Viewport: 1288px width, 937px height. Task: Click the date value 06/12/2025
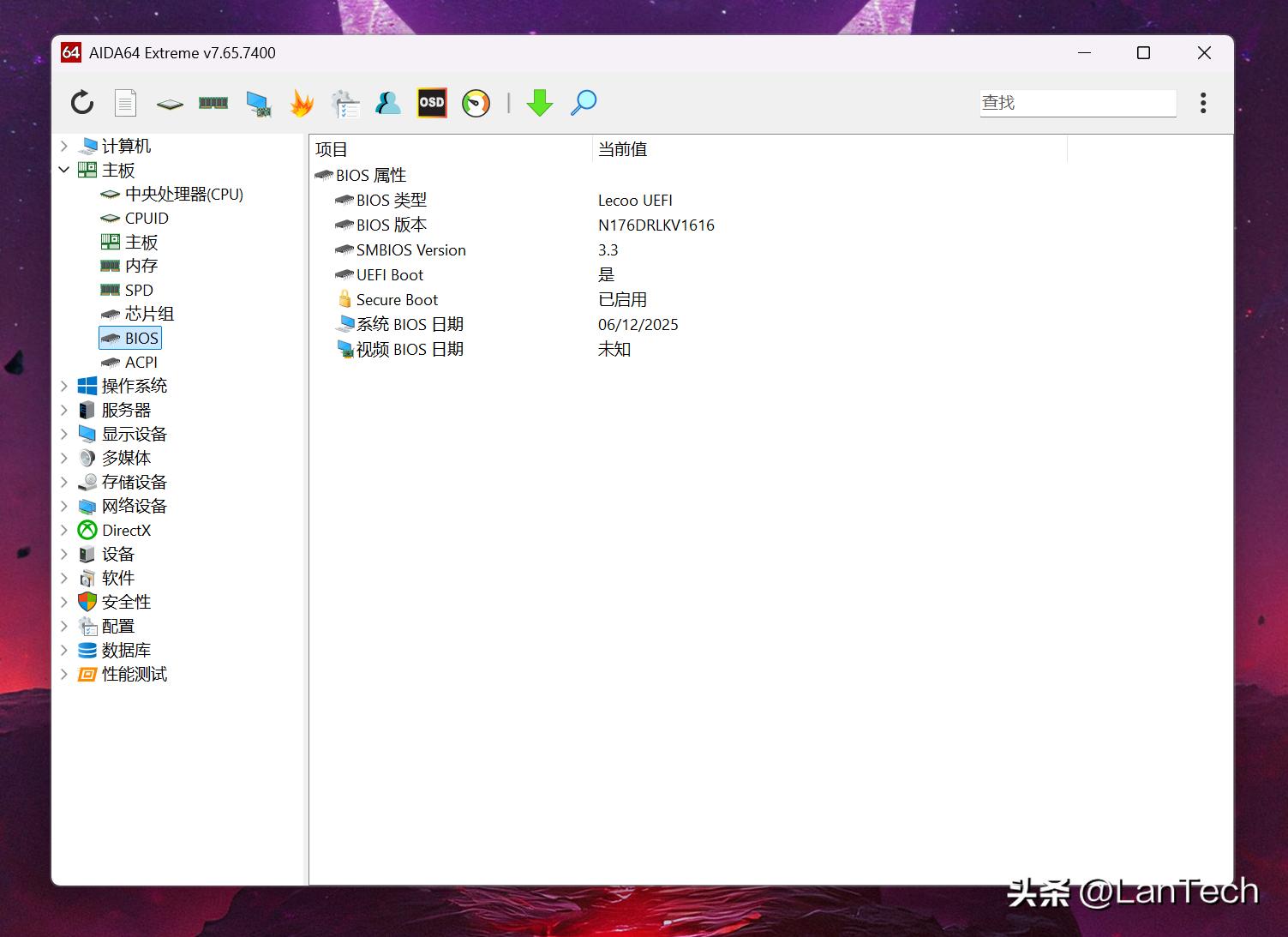click(x=638, y=325)
